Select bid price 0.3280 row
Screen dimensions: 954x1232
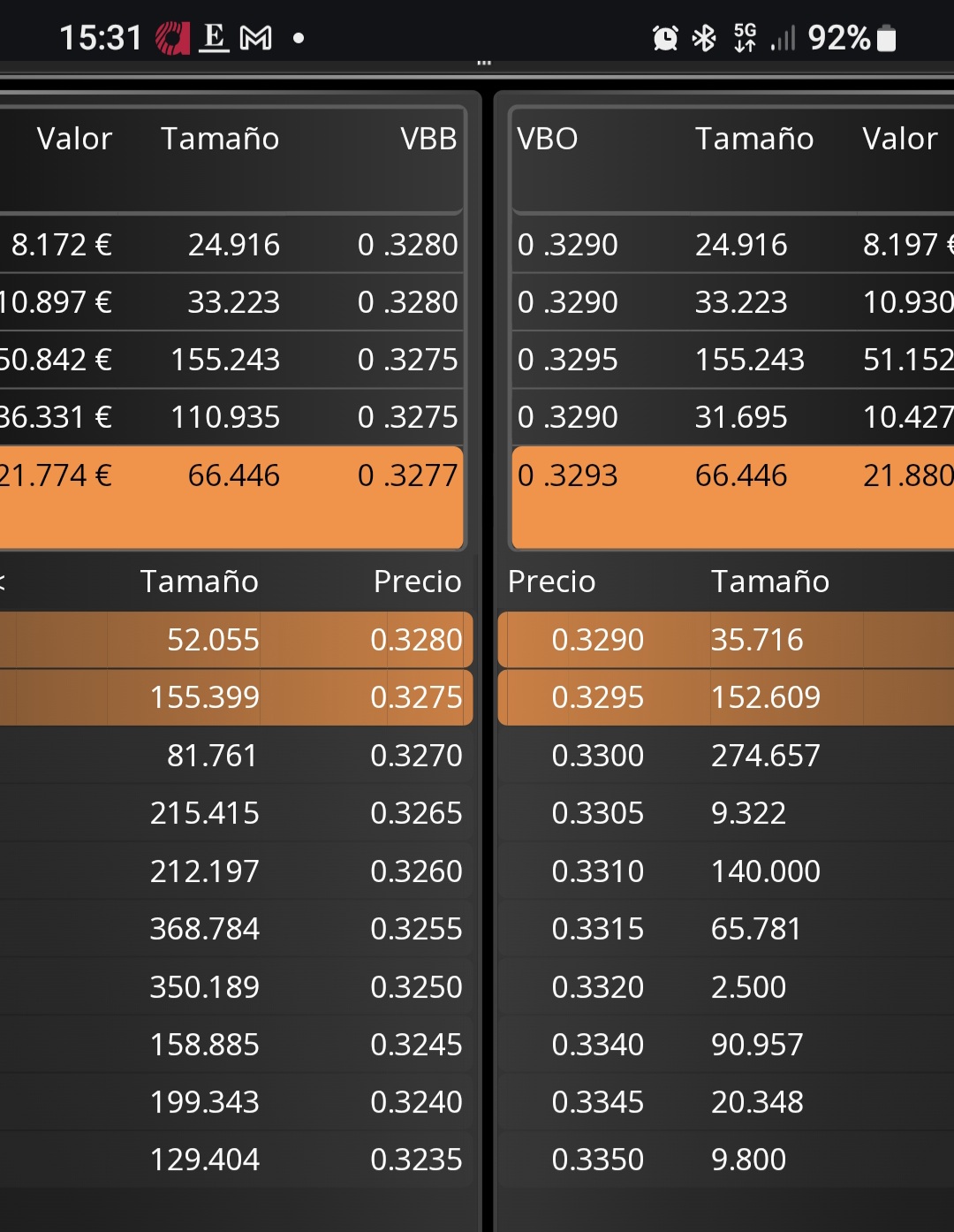pyautogui.click(x=236, y=640)
